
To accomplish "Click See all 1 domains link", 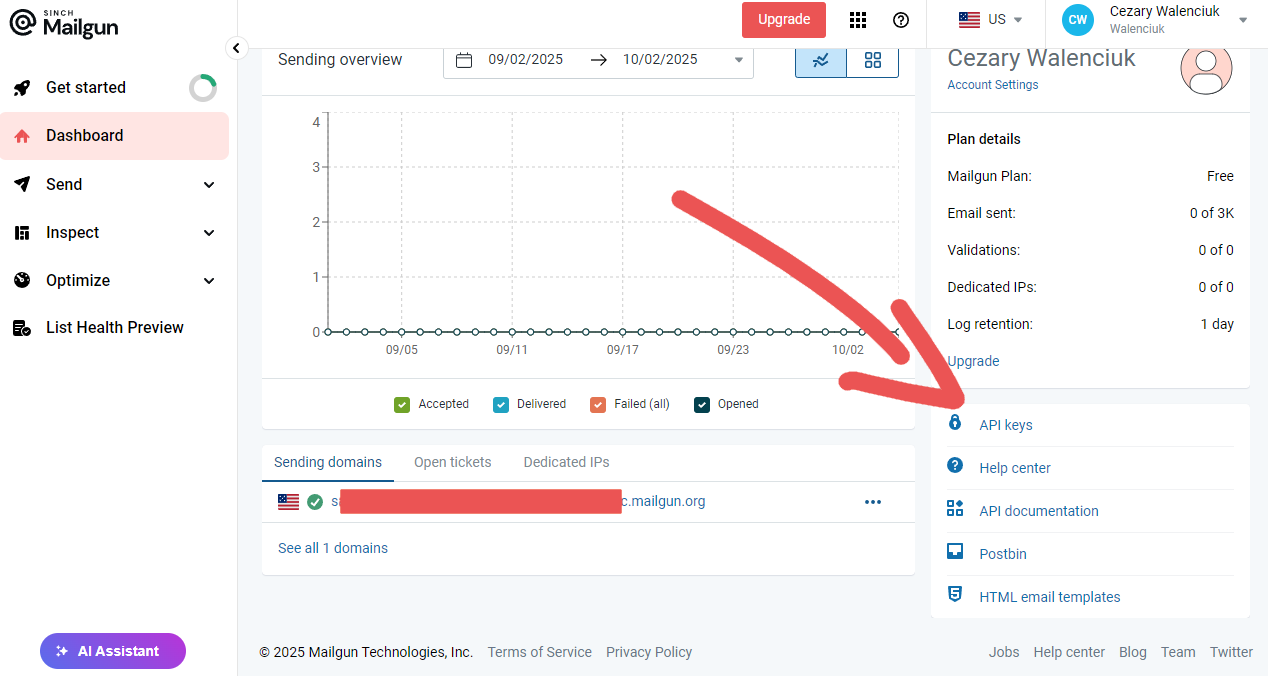I will (x=333, y=548).
